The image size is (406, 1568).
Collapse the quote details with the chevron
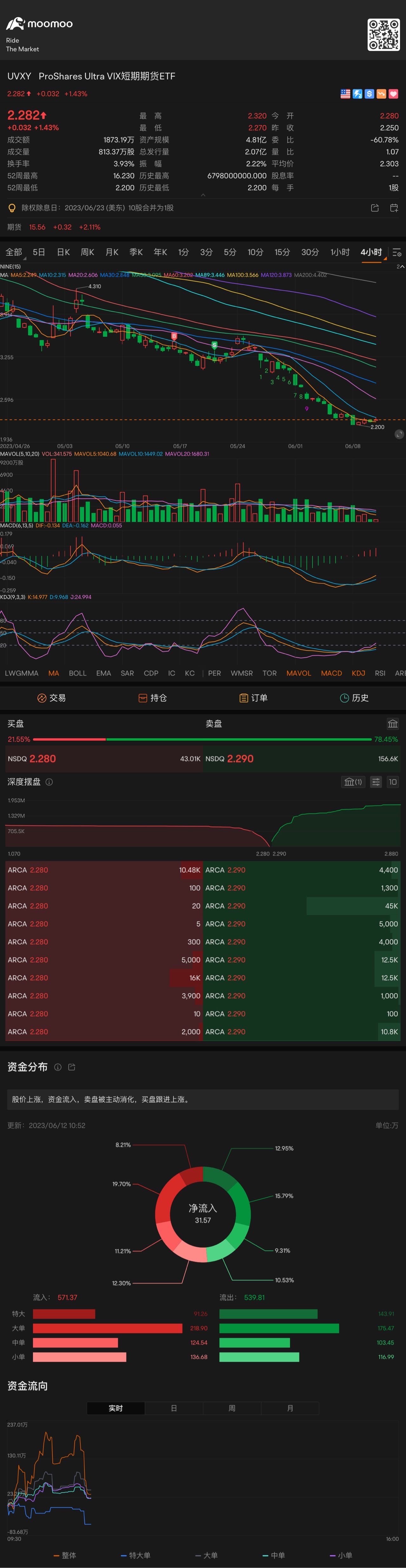[x=203, y=195]
